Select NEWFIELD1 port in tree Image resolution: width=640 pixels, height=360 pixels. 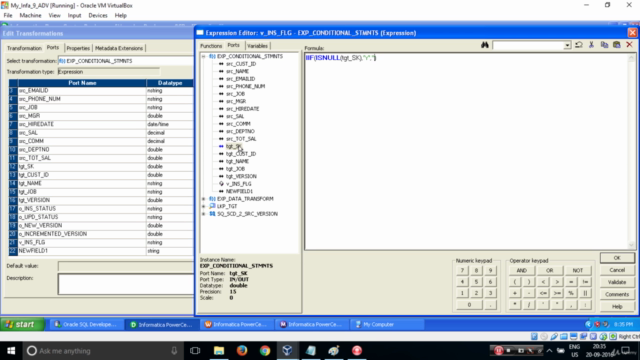tap(239, 191)
